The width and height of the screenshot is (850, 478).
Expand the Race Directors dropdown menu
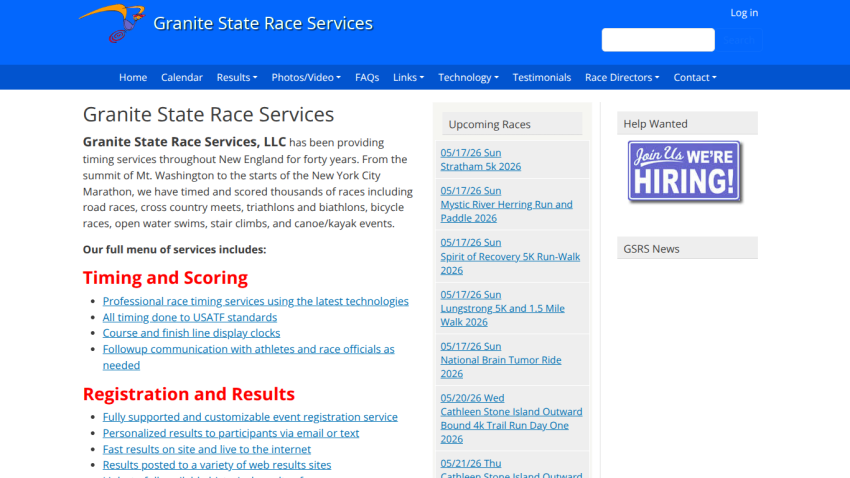pos(622,77)
